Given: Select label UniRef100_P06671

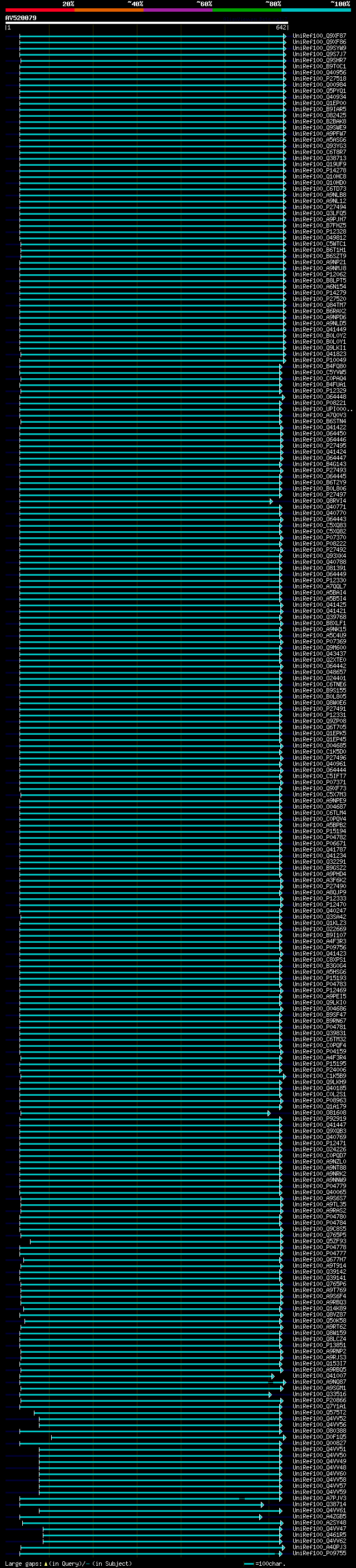Looking at the screenshot, I should click(319, 843).
